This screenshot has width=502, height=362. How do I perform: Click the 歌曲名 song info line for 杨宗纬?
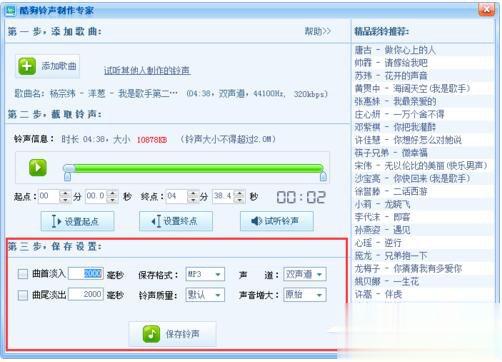[171, 94]
